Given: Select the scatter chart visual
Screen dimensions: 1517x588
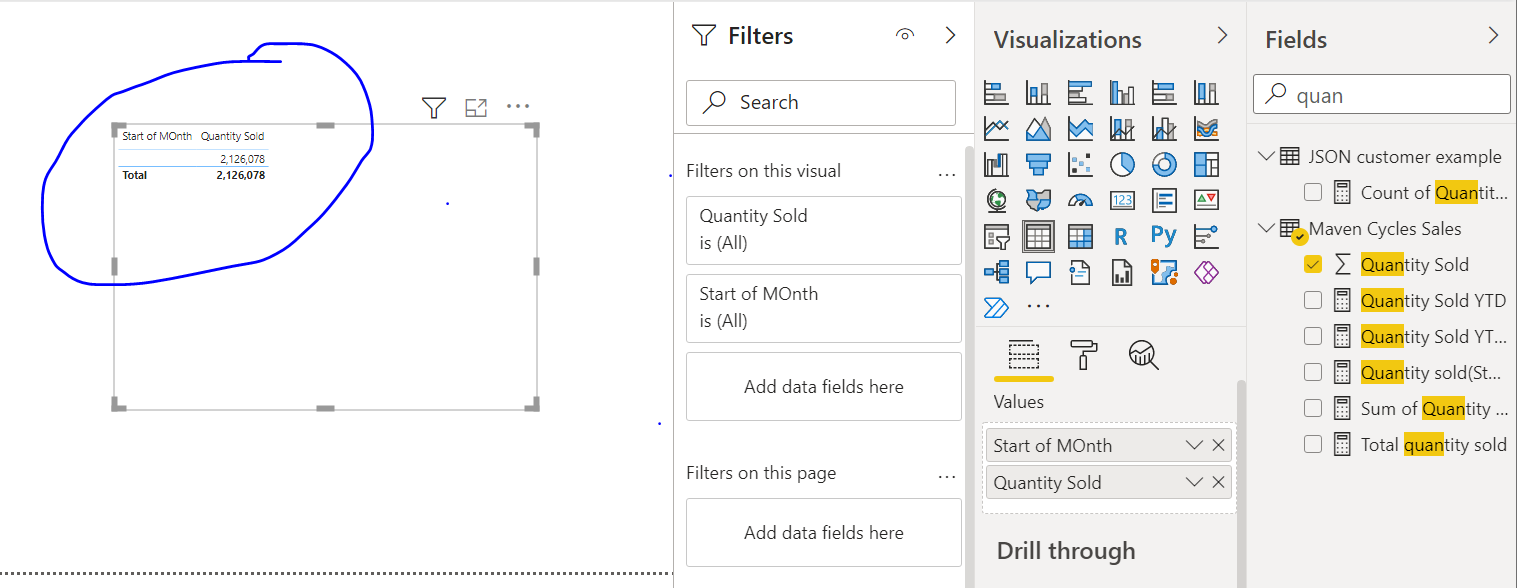Looking at the screenshot, I should 1080,164.
